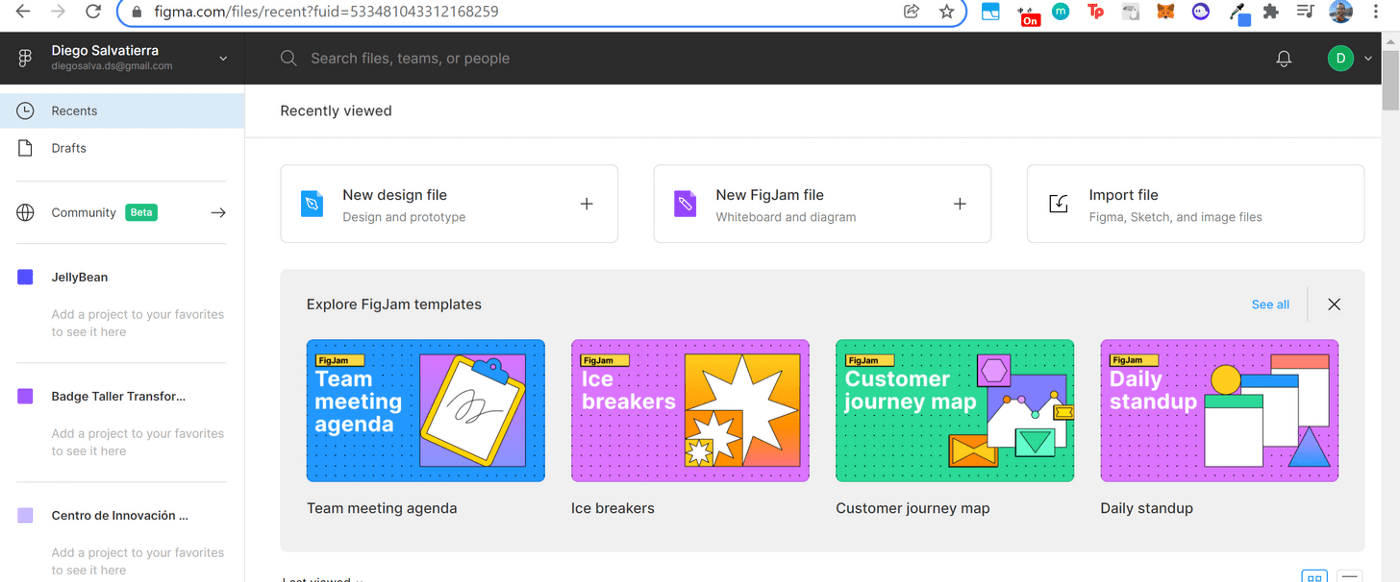The height and width of the screenshot is (582, 1400).
Task: Click the Figma logo icon
Action: point(26,58)
